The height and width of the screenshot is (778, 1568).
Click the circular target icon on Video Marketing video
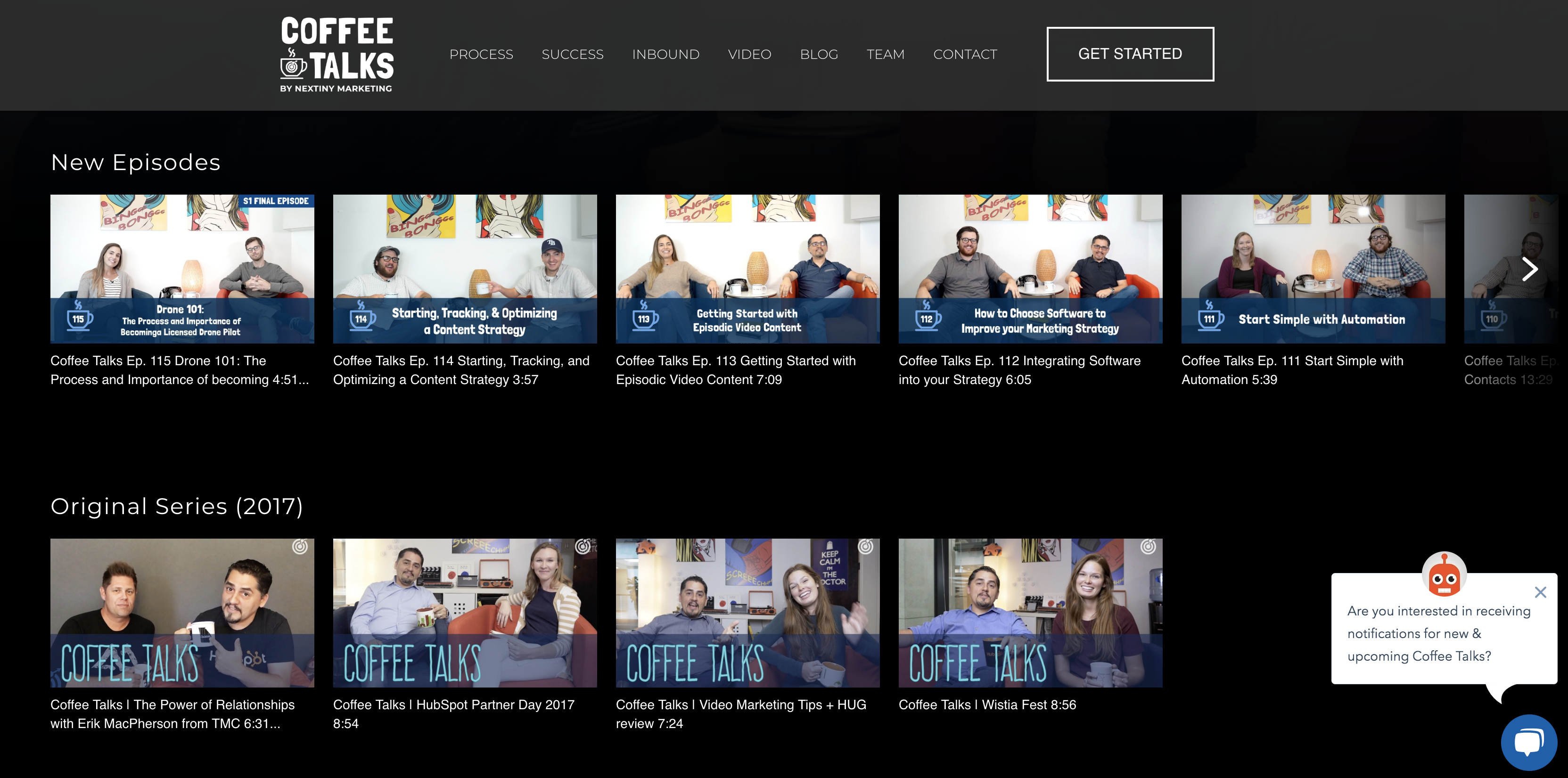pos(866,549)
